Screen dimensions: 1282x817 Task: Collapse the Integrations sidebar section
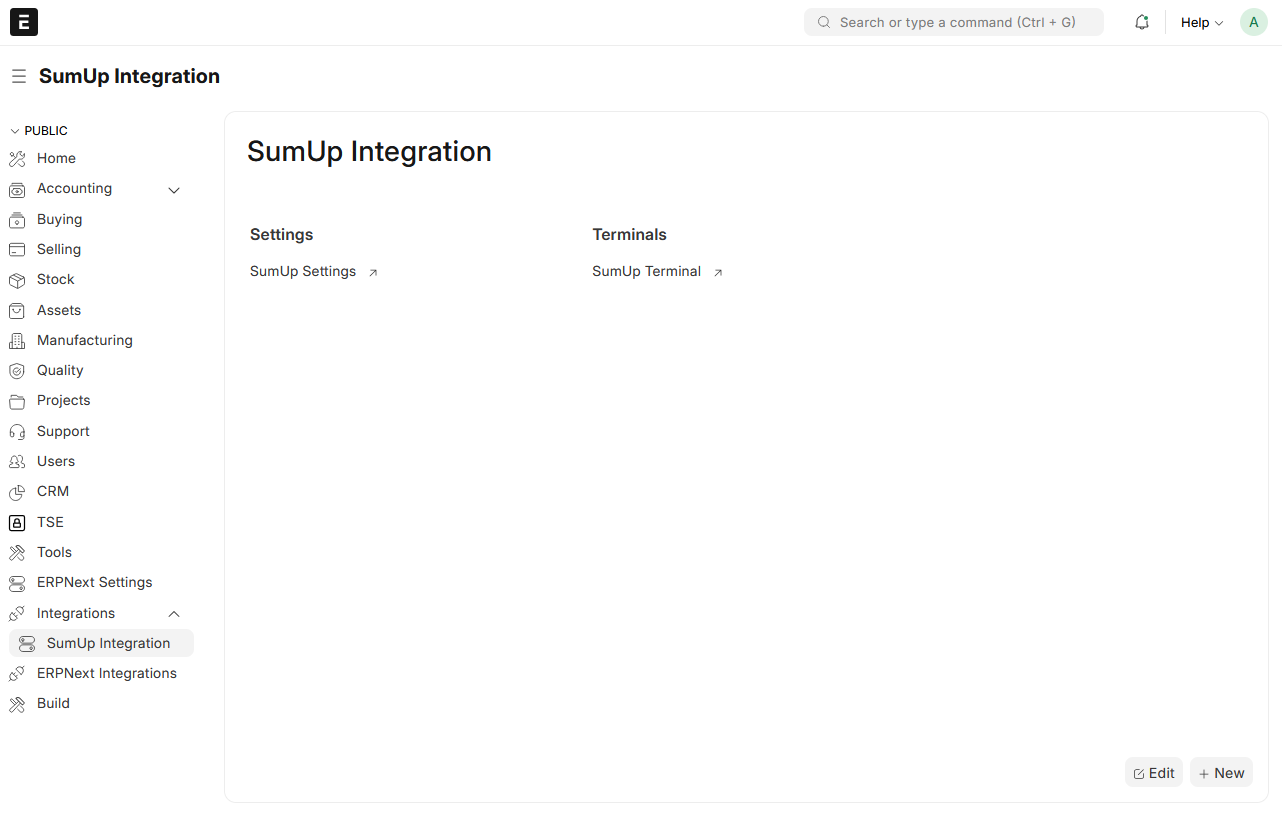(174, 614)
